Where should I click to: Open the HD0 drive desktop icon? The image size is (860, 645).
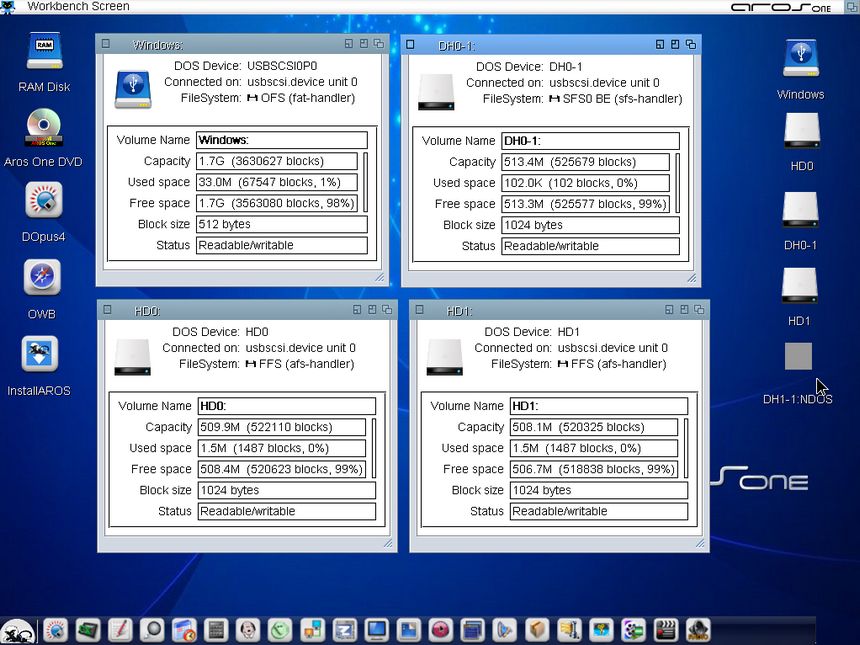tap(801, 131)
